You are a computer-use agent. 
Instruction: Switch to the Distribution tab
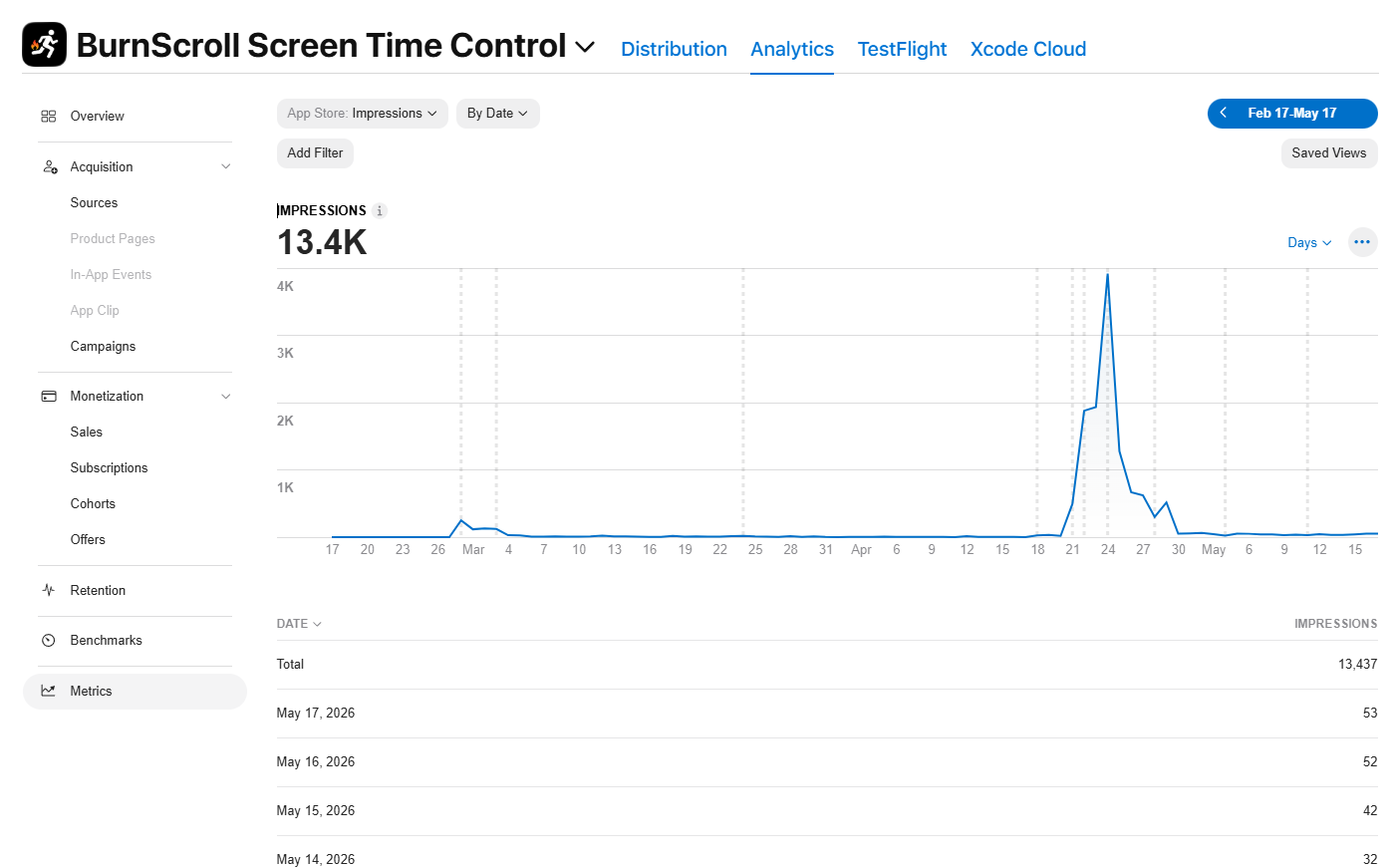(x=674, y=49)
